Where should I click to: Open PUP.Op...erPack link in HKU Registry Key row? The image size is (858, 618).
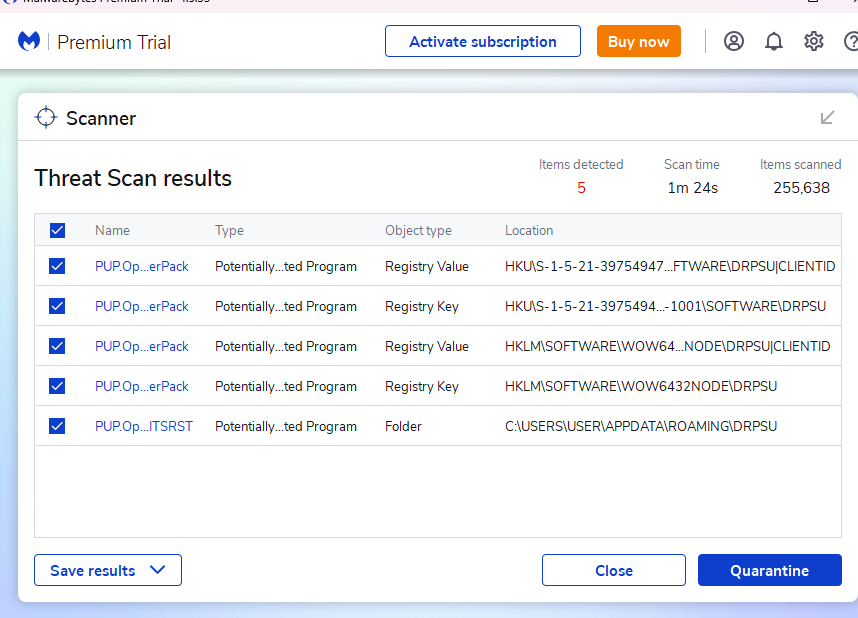point(142,307)
